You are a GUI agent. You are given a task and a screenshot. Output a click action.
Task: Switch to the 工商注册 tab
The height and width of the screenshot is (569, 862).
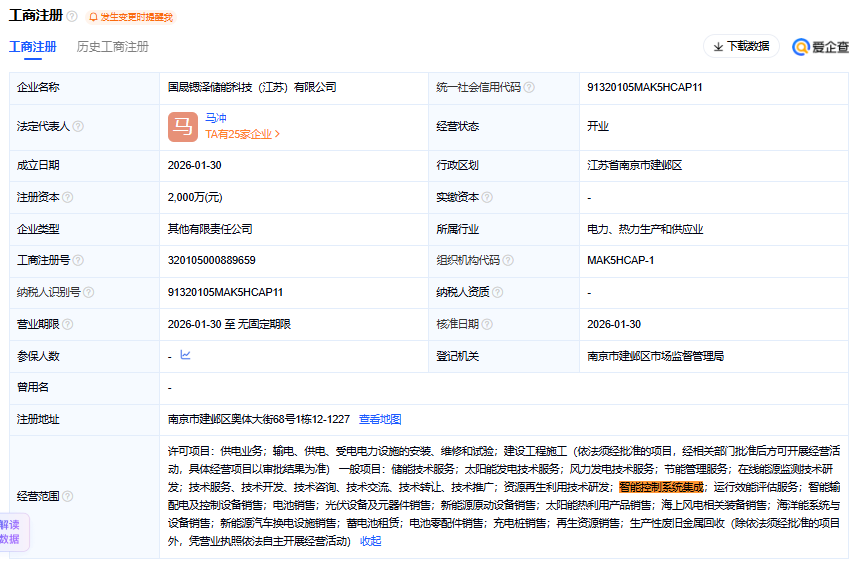coord(33,47)
